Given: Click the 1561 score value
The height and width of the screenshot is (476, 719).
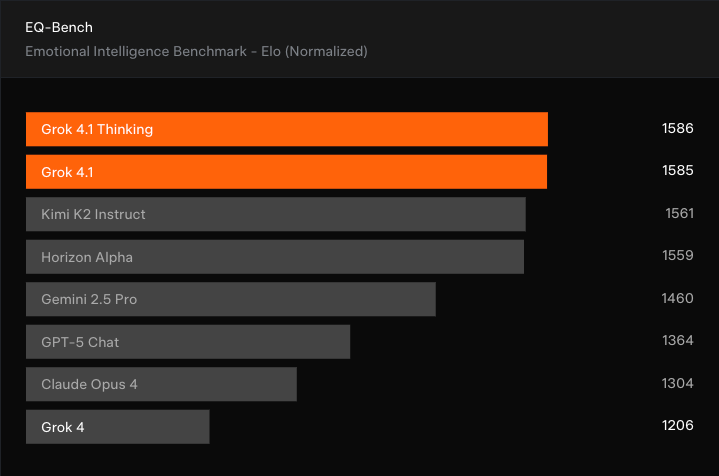Looking at the screenshot, I should pyautogui.click(x=678, y=214).
